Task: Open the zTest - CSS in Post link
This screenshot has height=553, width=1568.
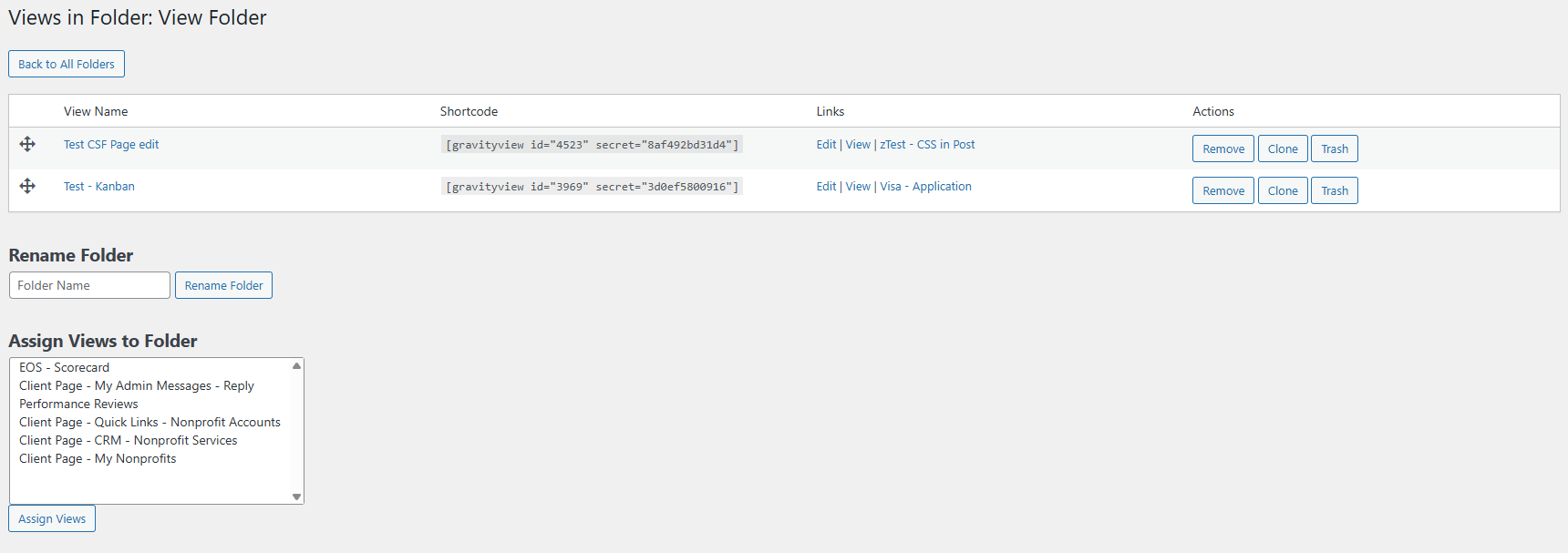Action: click(x=927, y=145)
